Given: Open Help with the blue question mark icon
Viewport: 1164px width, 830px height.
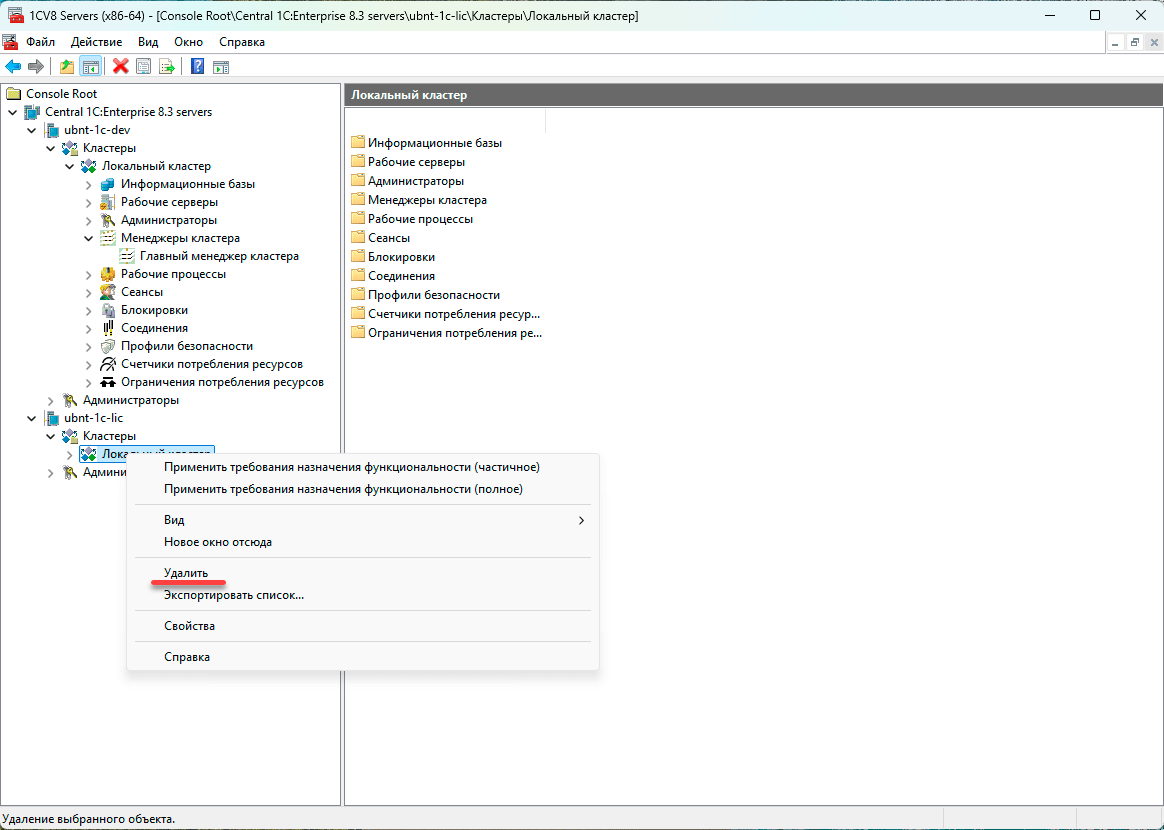Looking at the screenshot, I should [197, 67].
